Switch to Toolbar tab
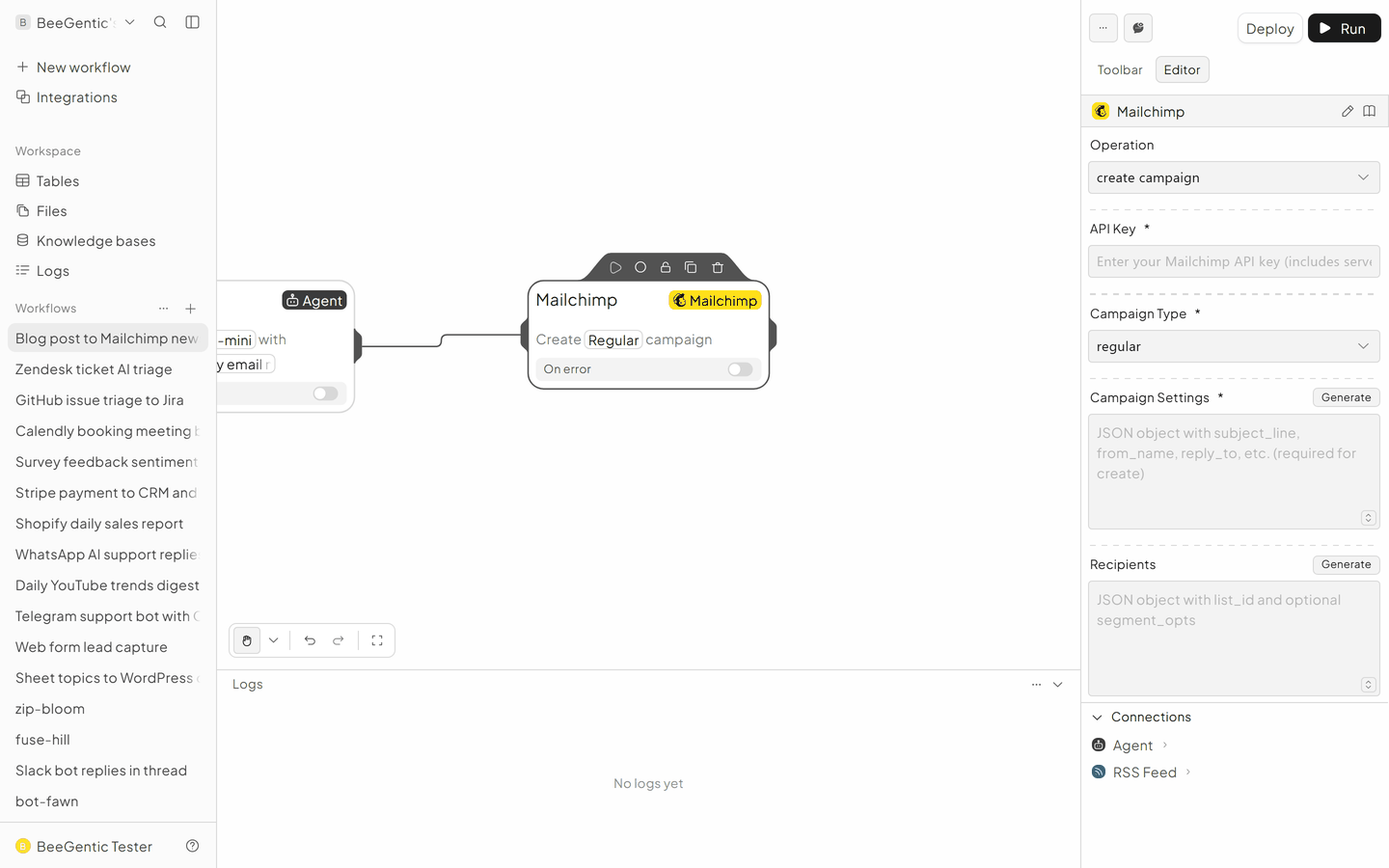Image resolution: width=1389 pixels, height=868 pixels. [x=1120, y=69]
